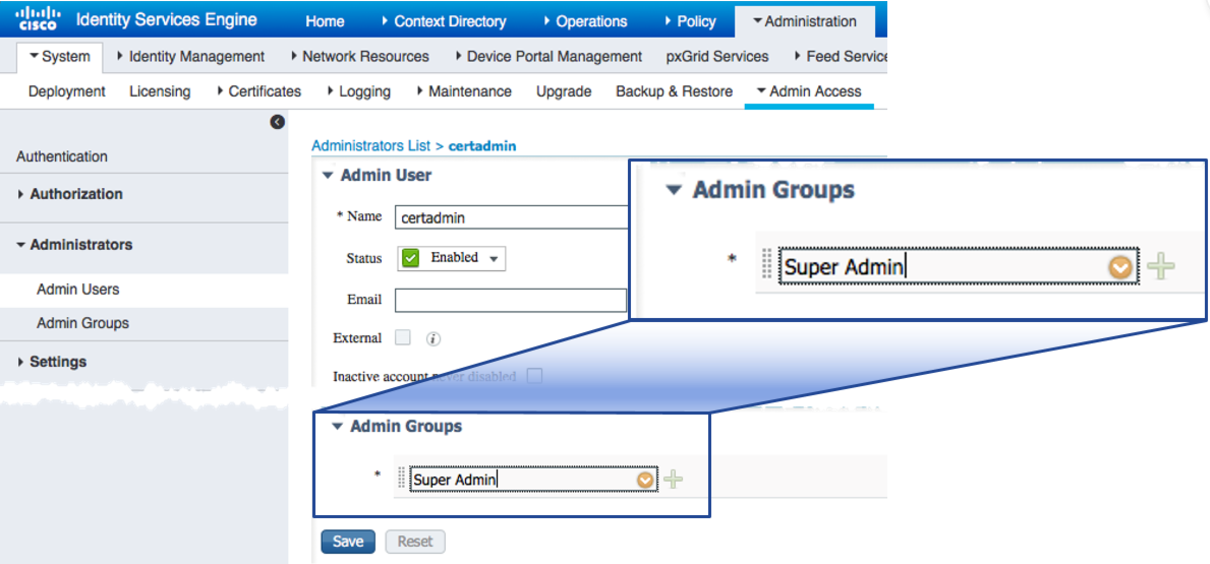Select Admin Users in the sidebar
This screenshot has width=1210, height=564.
click(x=78, y=289)
